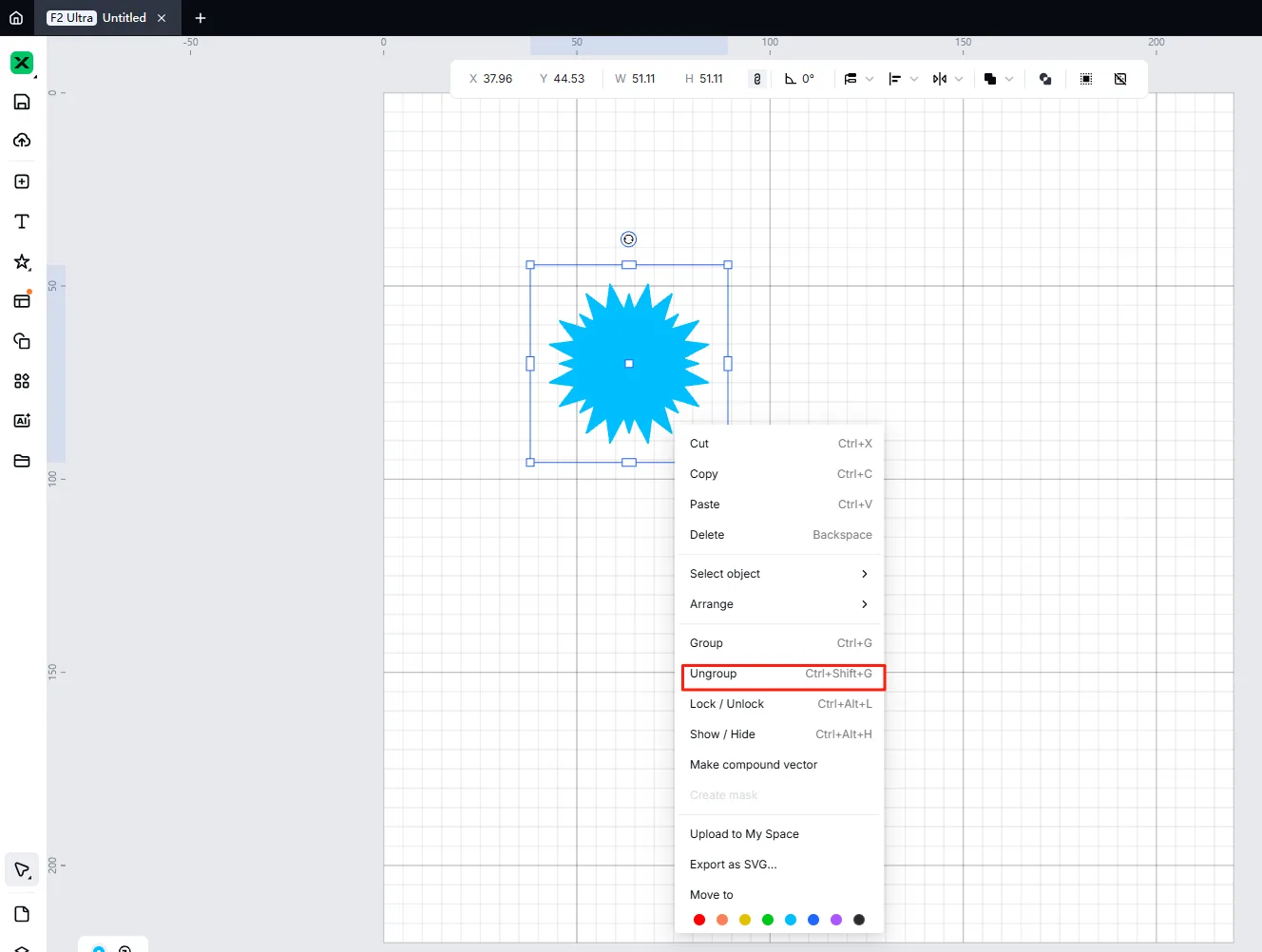Expand the flip options dropdown arrow
The image size is (1262, 952).
tap(959, 79)
